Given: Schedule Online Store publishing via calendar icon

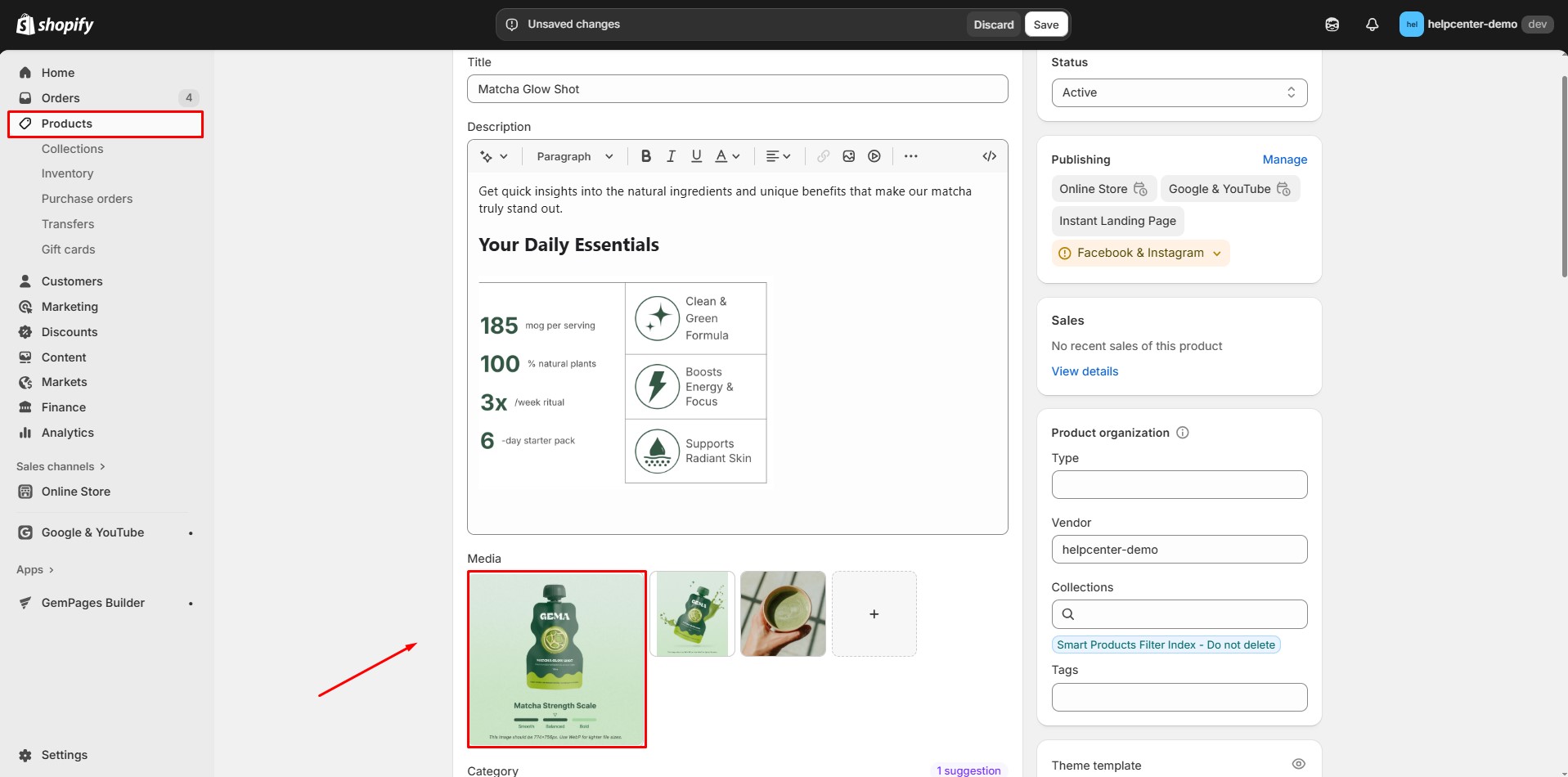Looking at the screenshot, I should tap(1142, 188).
